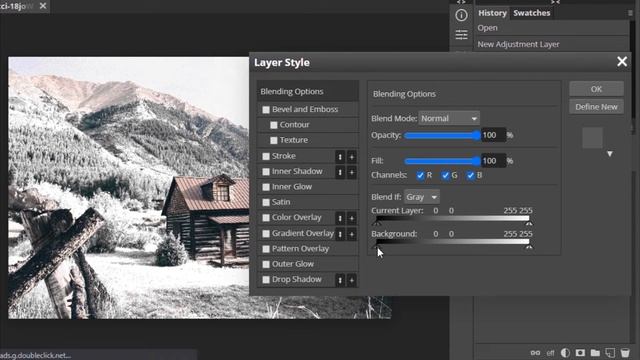Click the Background white point handle
The width and height of the screenshot is (640, 360).
(x=529, y=247)
